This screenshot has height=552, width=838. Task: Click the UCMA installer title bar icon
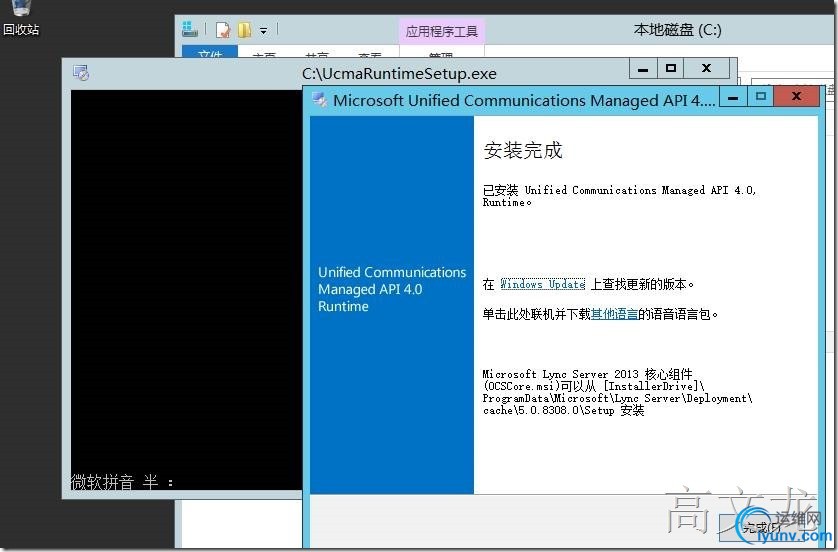320,99
